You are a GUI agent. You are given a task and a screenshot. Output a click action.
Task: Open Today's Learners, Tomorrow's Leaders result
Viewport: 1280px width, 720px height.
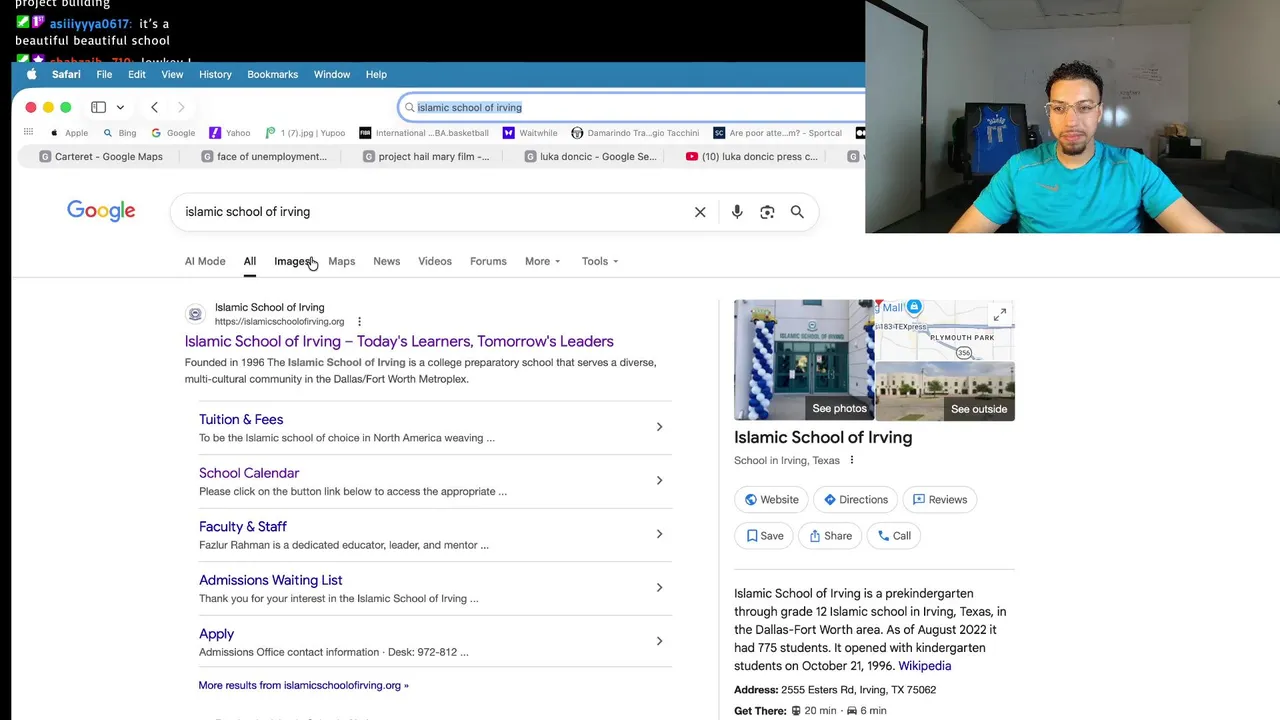pyautogui.click(x=399, y=341)
